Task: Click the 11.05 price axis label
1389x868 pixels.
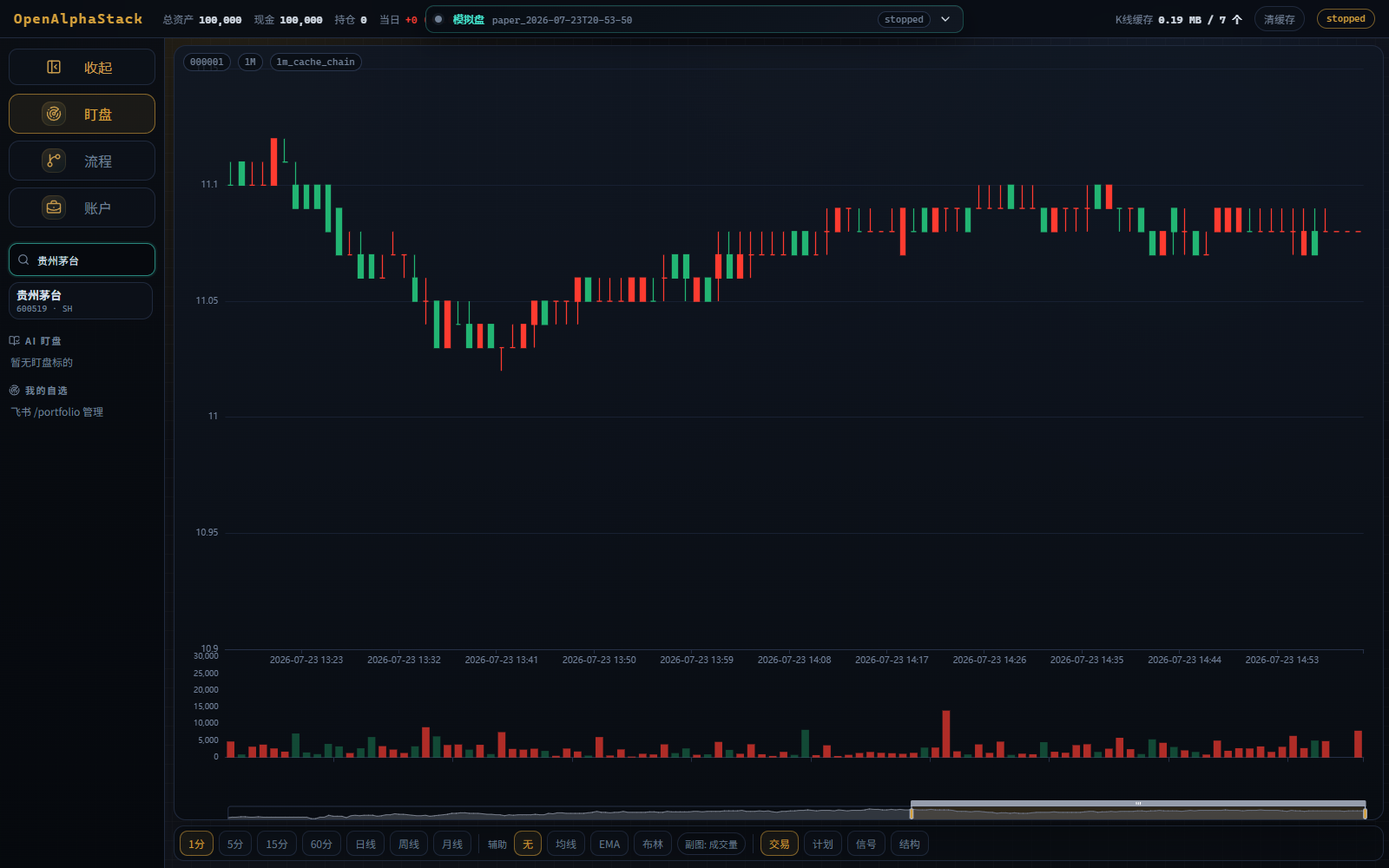Action: tap(207, 300)
